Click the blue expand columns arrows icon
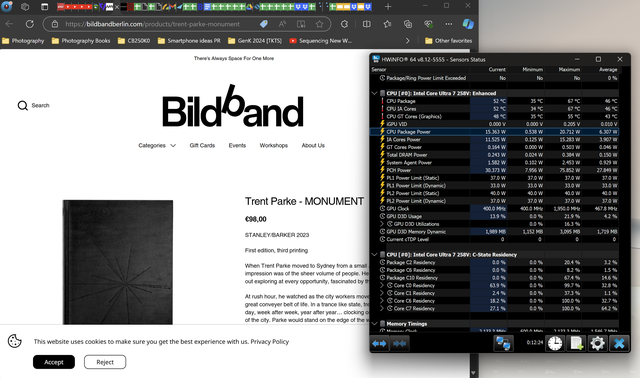The image size is (640, 378). tap(379, 344)
